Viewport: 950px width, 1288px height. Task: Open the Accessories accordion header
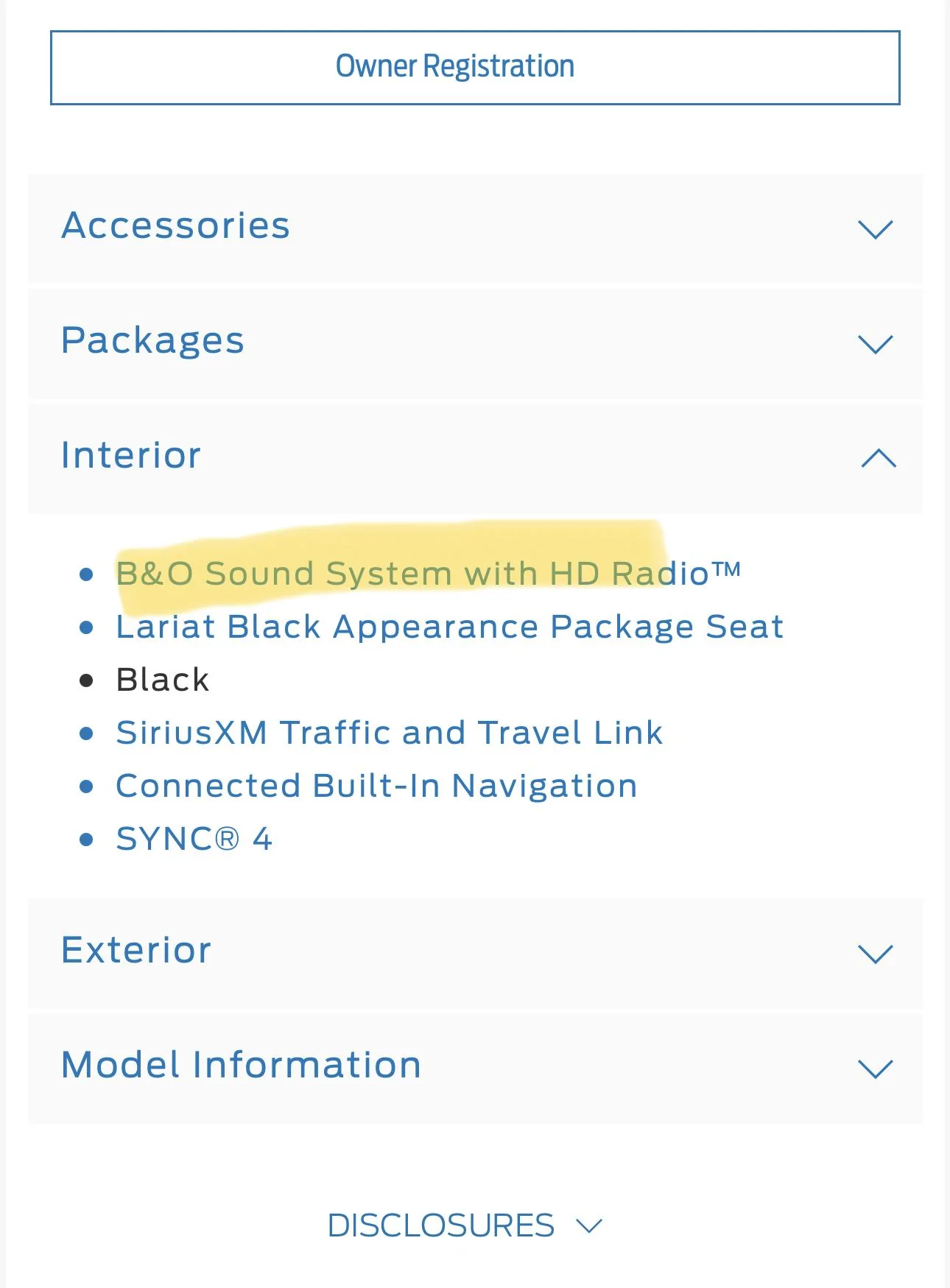[176, 225]
